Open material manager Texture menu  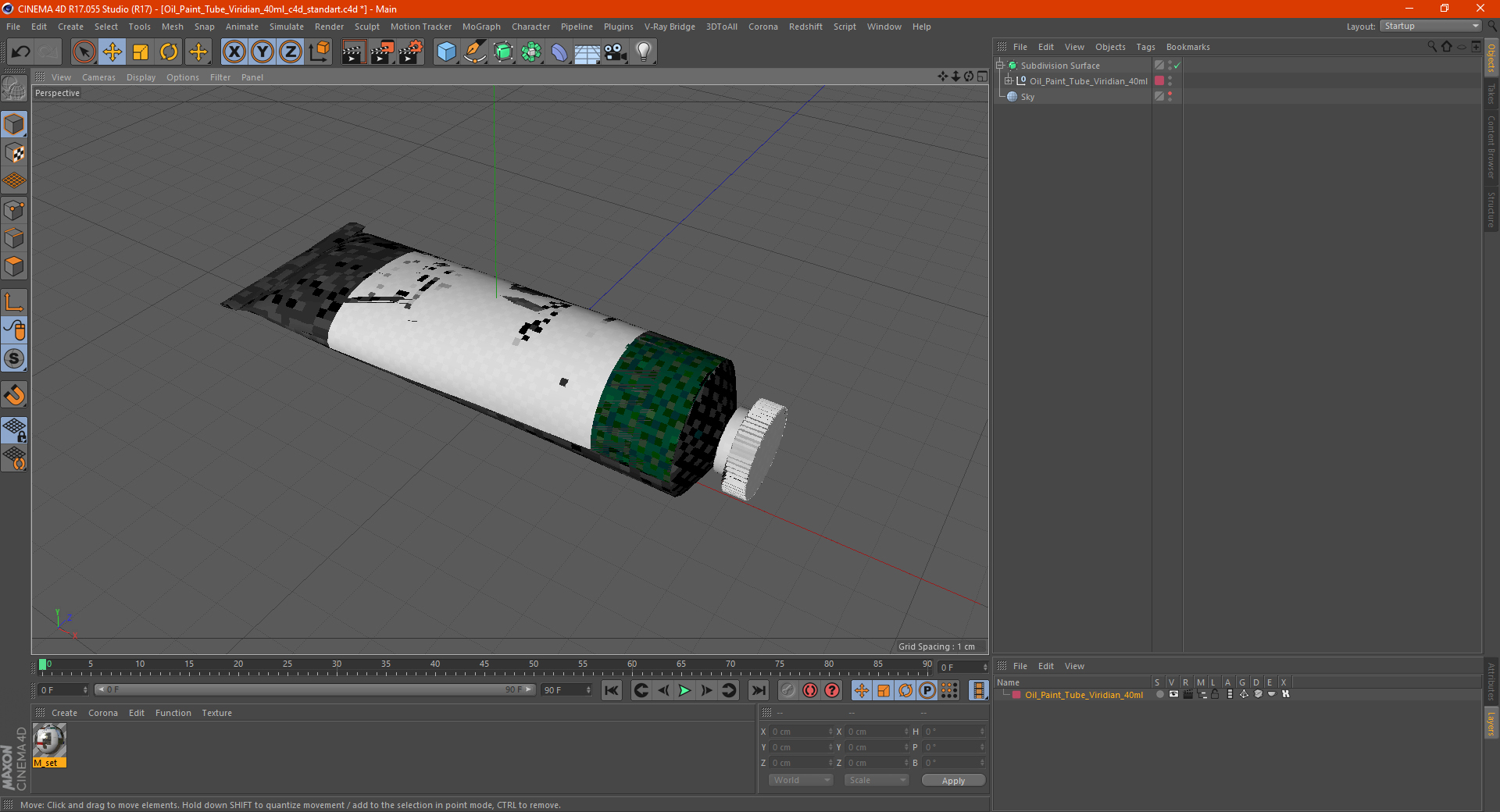[216, 713]
